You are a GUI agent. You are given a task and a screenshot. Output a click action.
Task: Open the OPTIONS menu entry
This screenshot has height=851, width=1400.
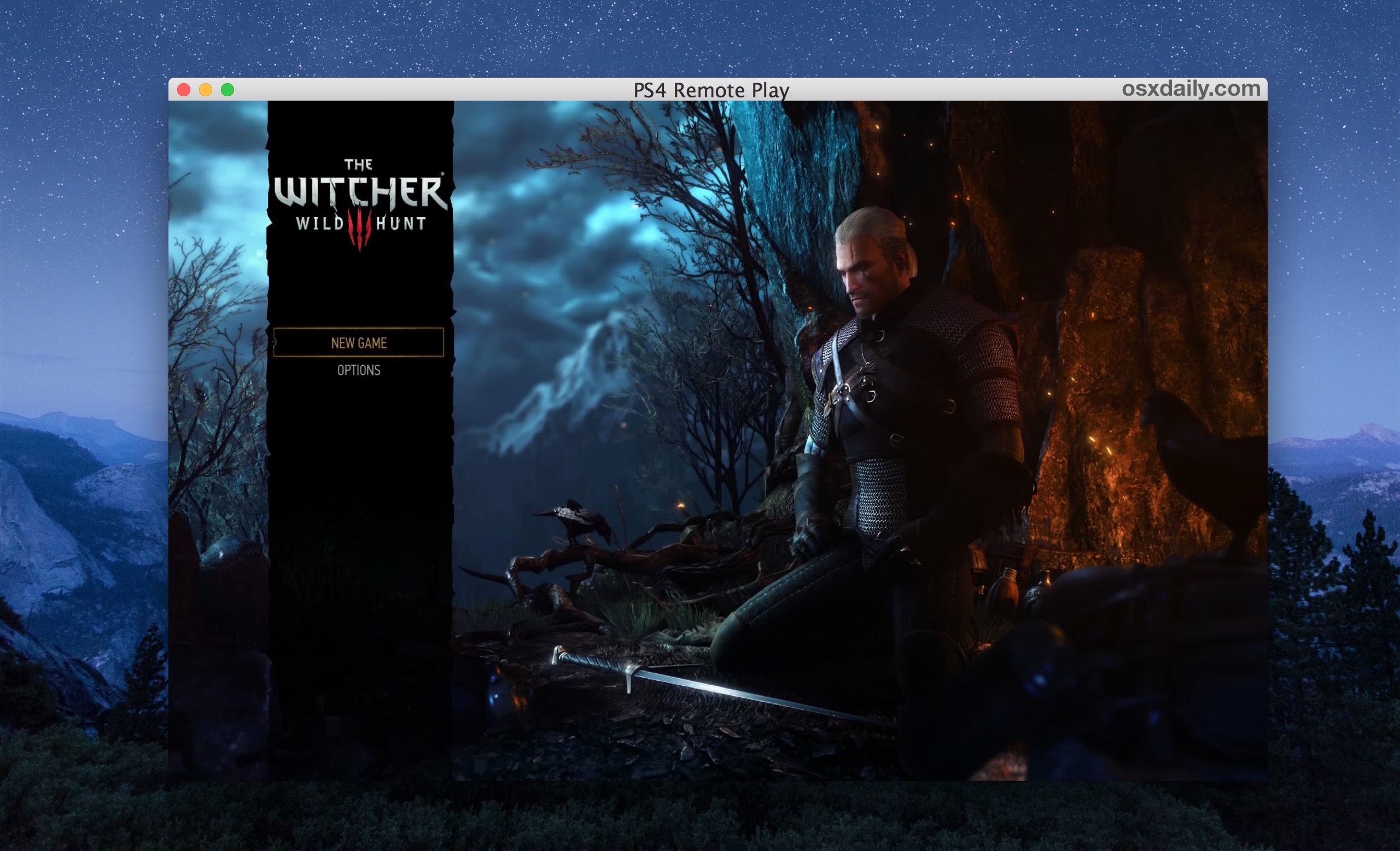[x=359, y=370]
